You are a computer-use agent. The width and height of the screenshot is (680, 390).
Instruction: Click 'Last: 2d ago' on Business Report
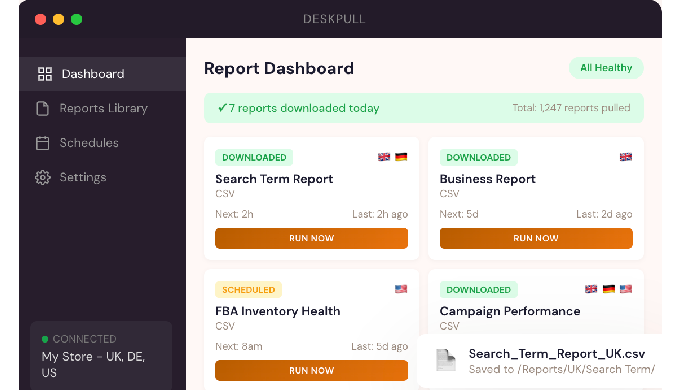604,214
